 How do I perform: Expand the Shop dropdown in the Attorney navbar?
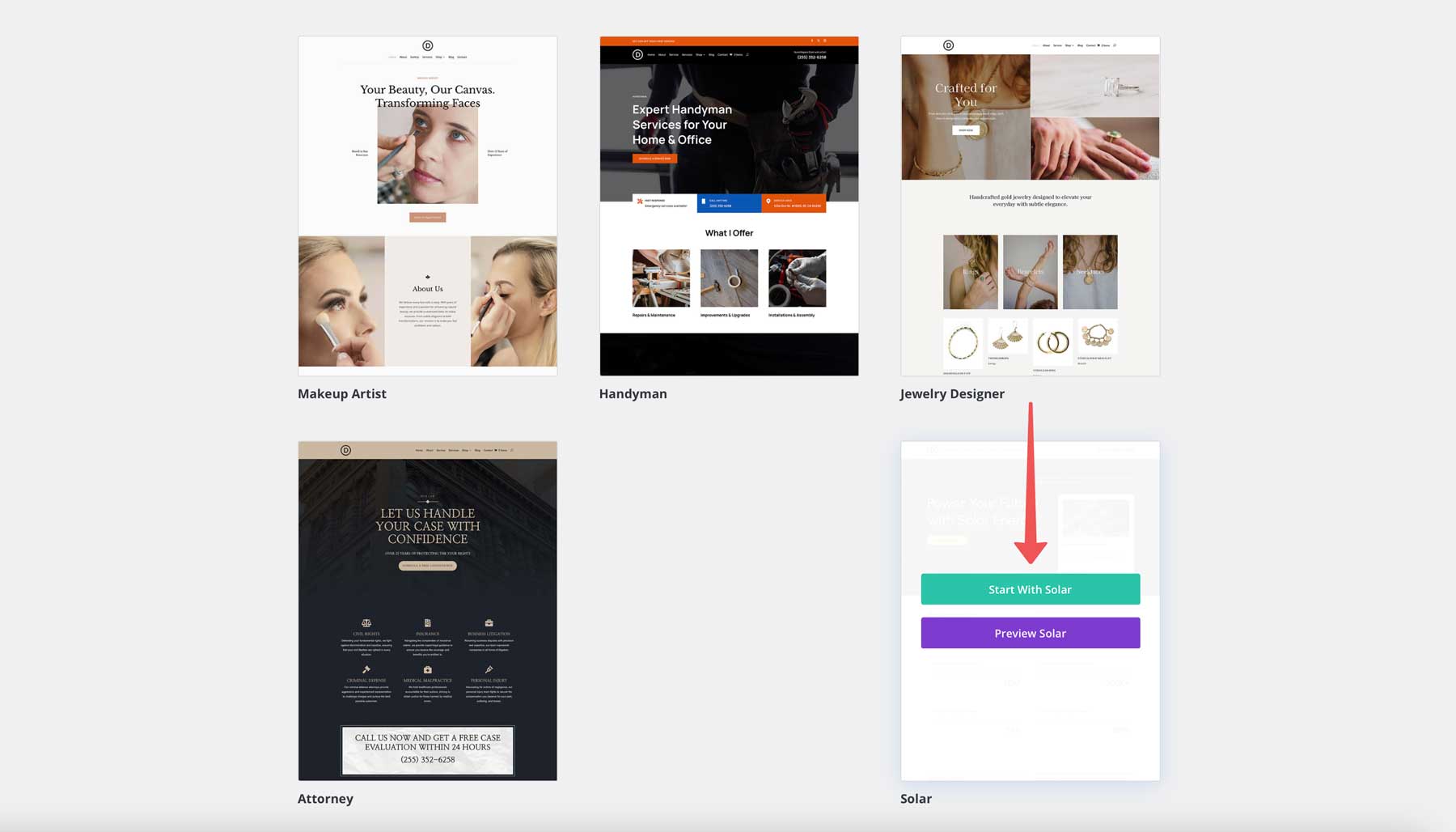point(466,450)
